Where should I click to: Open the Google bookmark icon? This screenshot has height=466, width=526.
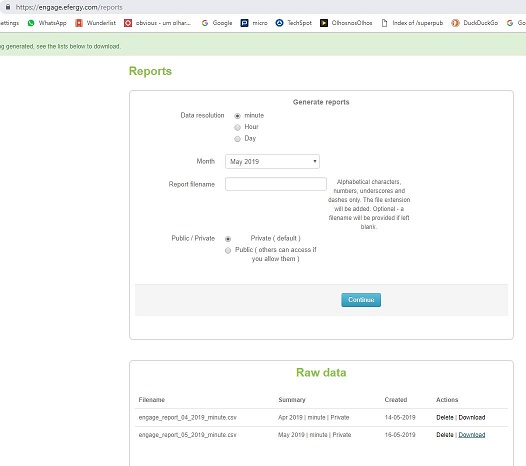pos(205,23)
